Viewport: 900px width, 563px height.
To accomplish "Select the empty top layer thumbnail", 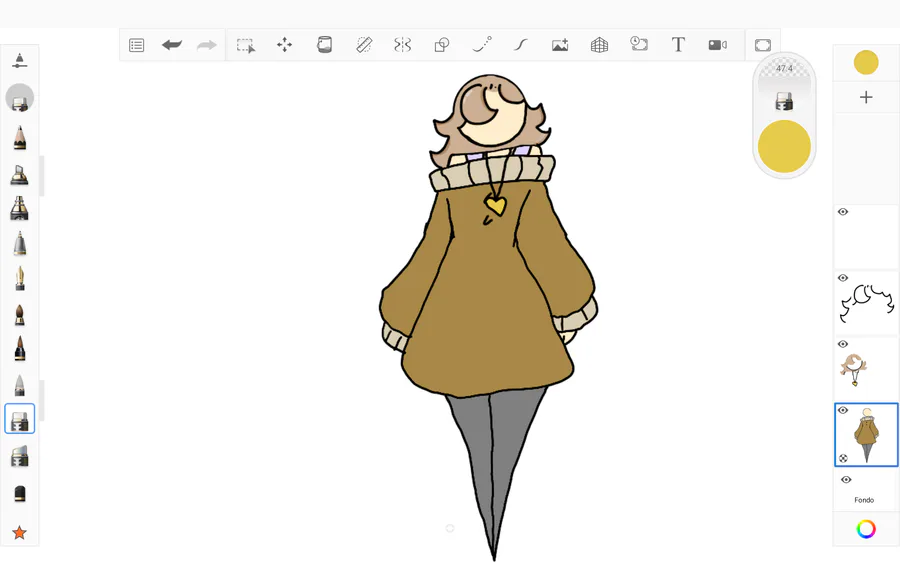I will [x=866, y=236].
